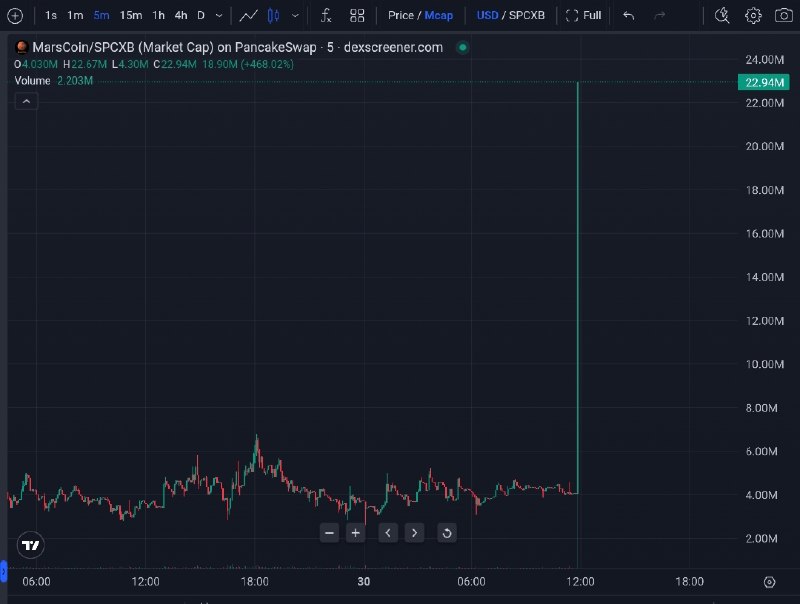This screenshot has width=800, height=604.
Task: Select the line chart style icon
Action: pos(248,15)
